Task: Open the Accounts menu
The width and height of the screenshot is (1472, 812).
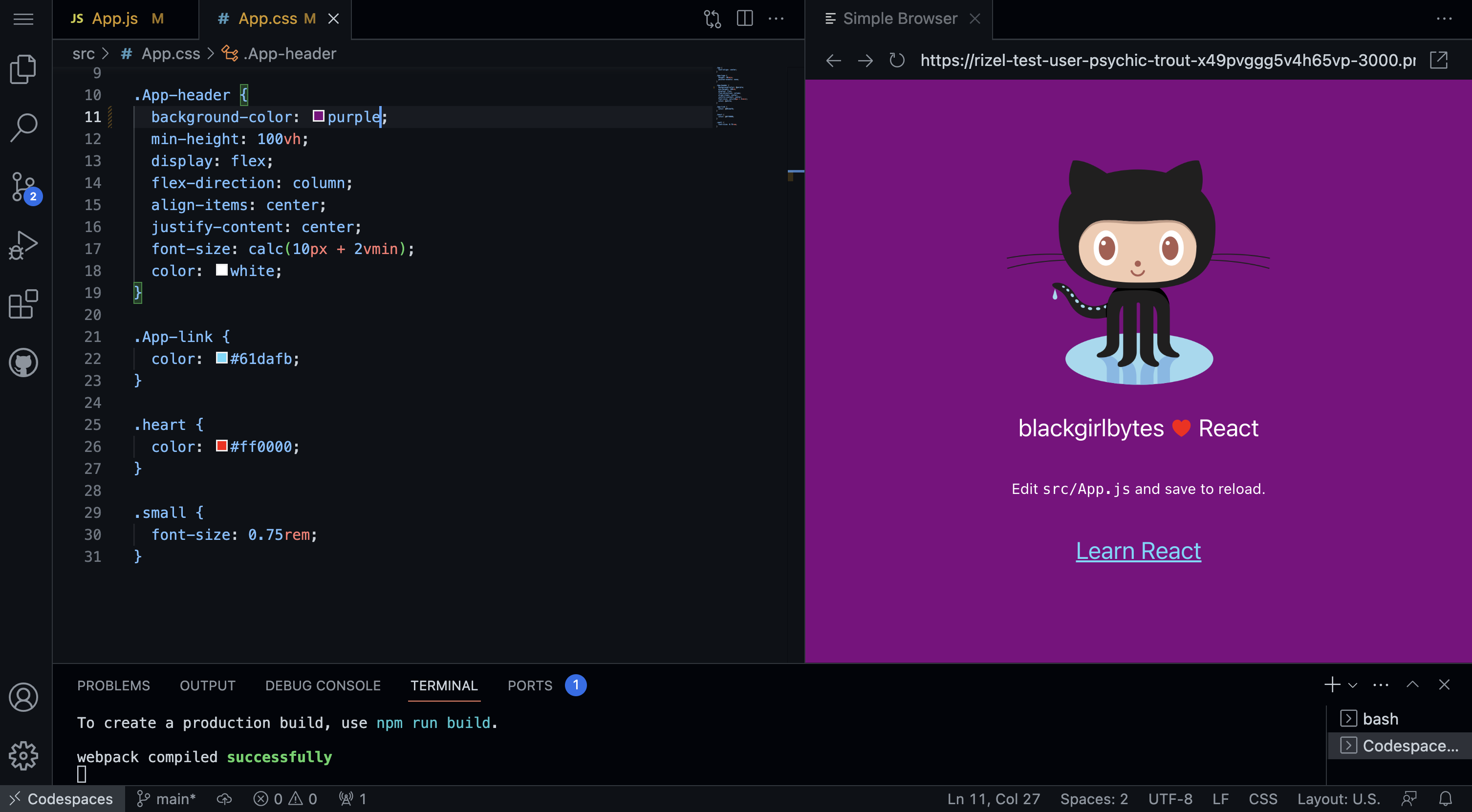Action: (23, 697)
